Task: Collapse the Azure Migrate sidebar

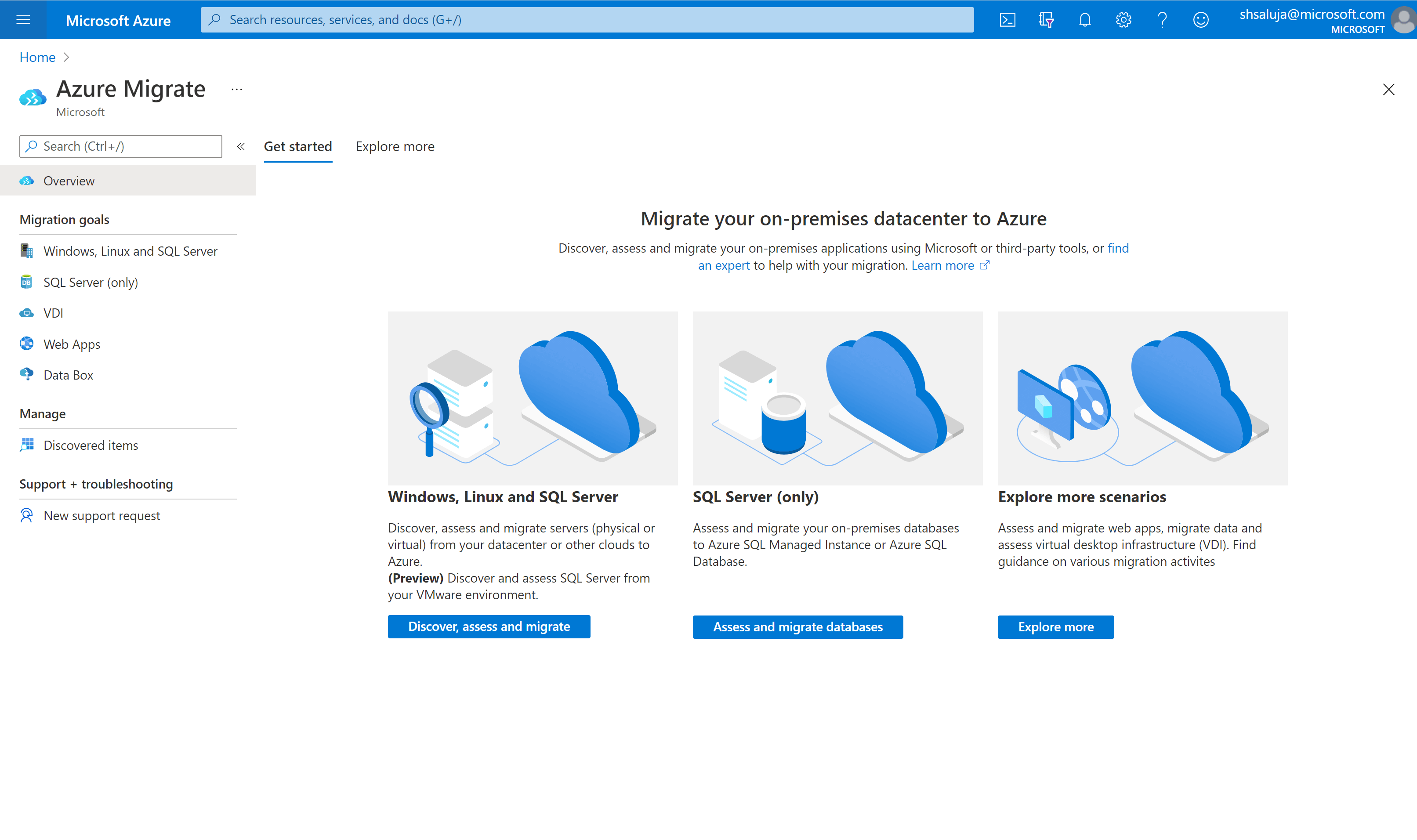Action: (241, 146)
